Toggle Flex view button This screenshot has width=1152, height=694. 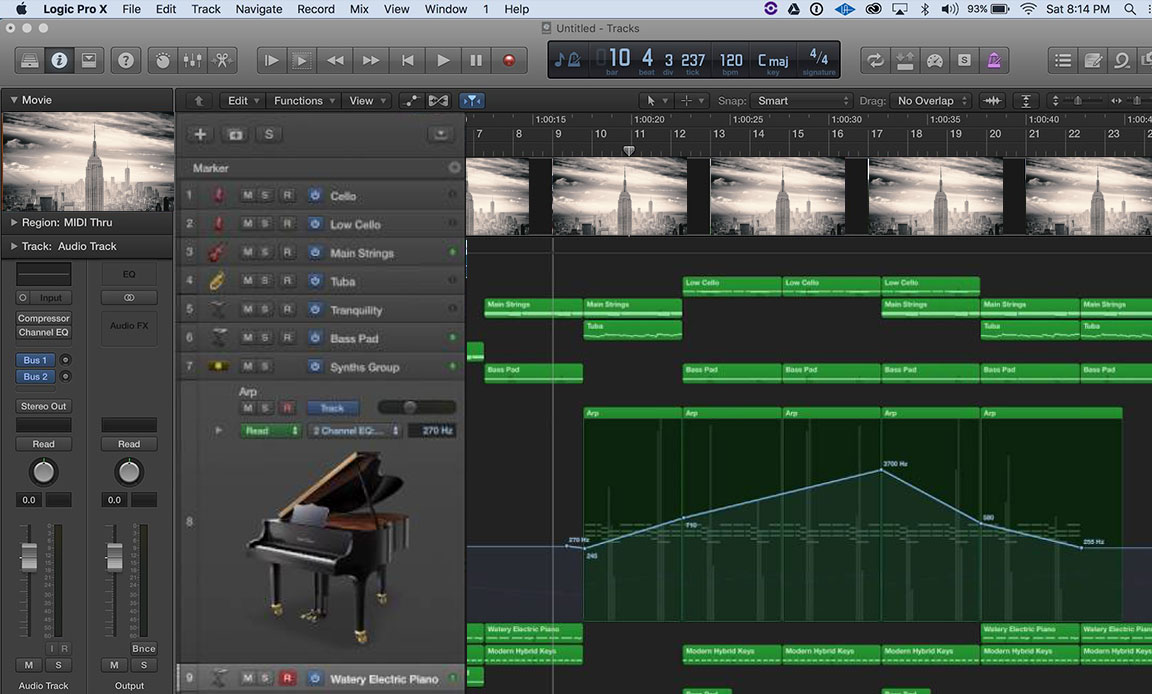[x=439, y=101]
